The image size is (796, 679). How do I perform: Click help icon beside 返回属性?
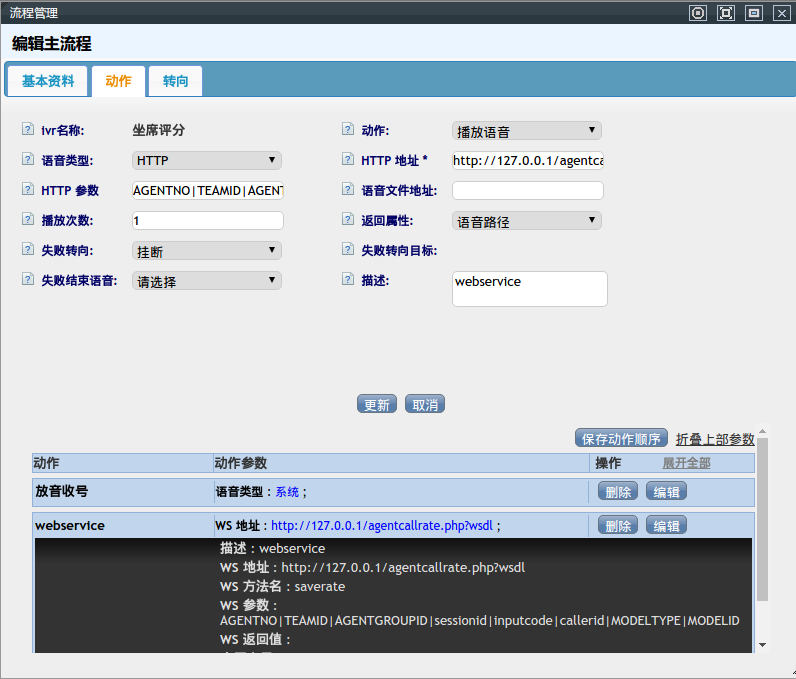click(348, 219)
